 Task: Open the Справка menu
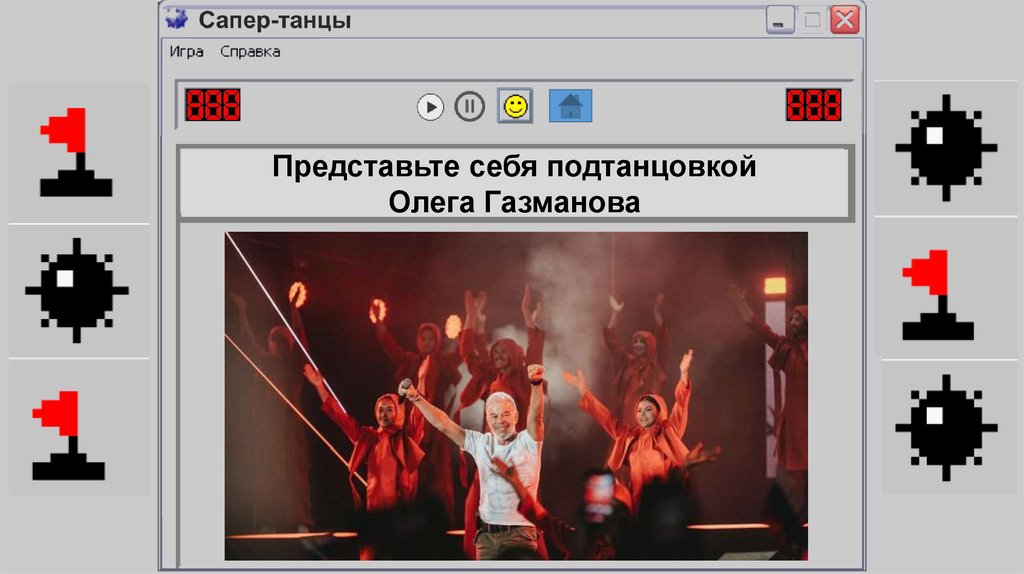click(x=250, y=52)
